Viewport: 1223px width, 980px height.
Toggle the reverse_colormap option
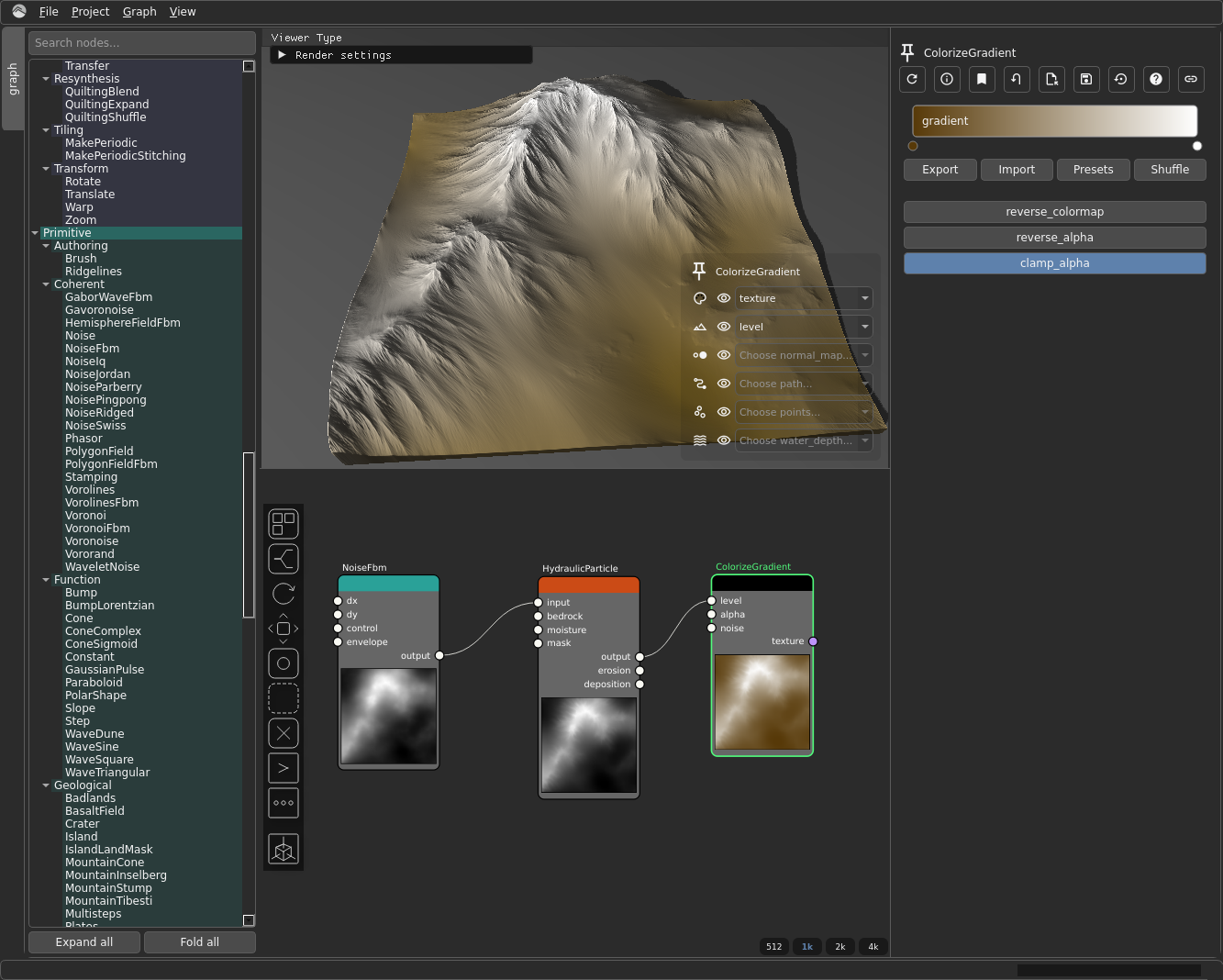[x=1054, y=212]
